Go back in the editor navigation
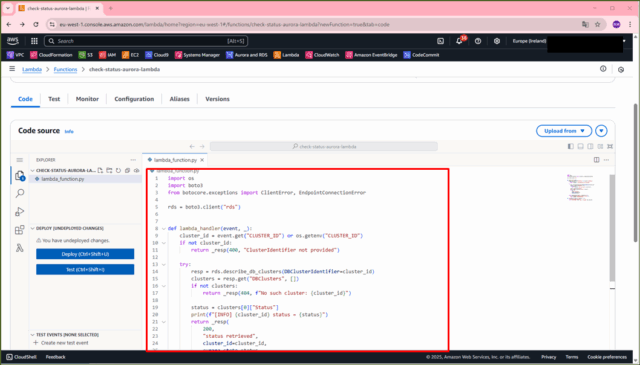640x365 pixels. tap(192, 146)
